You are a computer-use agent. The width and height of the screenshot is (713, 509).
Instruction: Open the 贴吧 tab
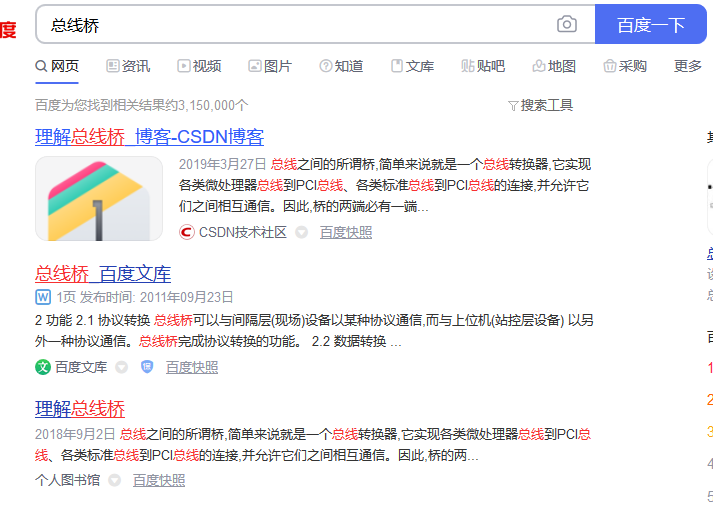coord(483,66)
